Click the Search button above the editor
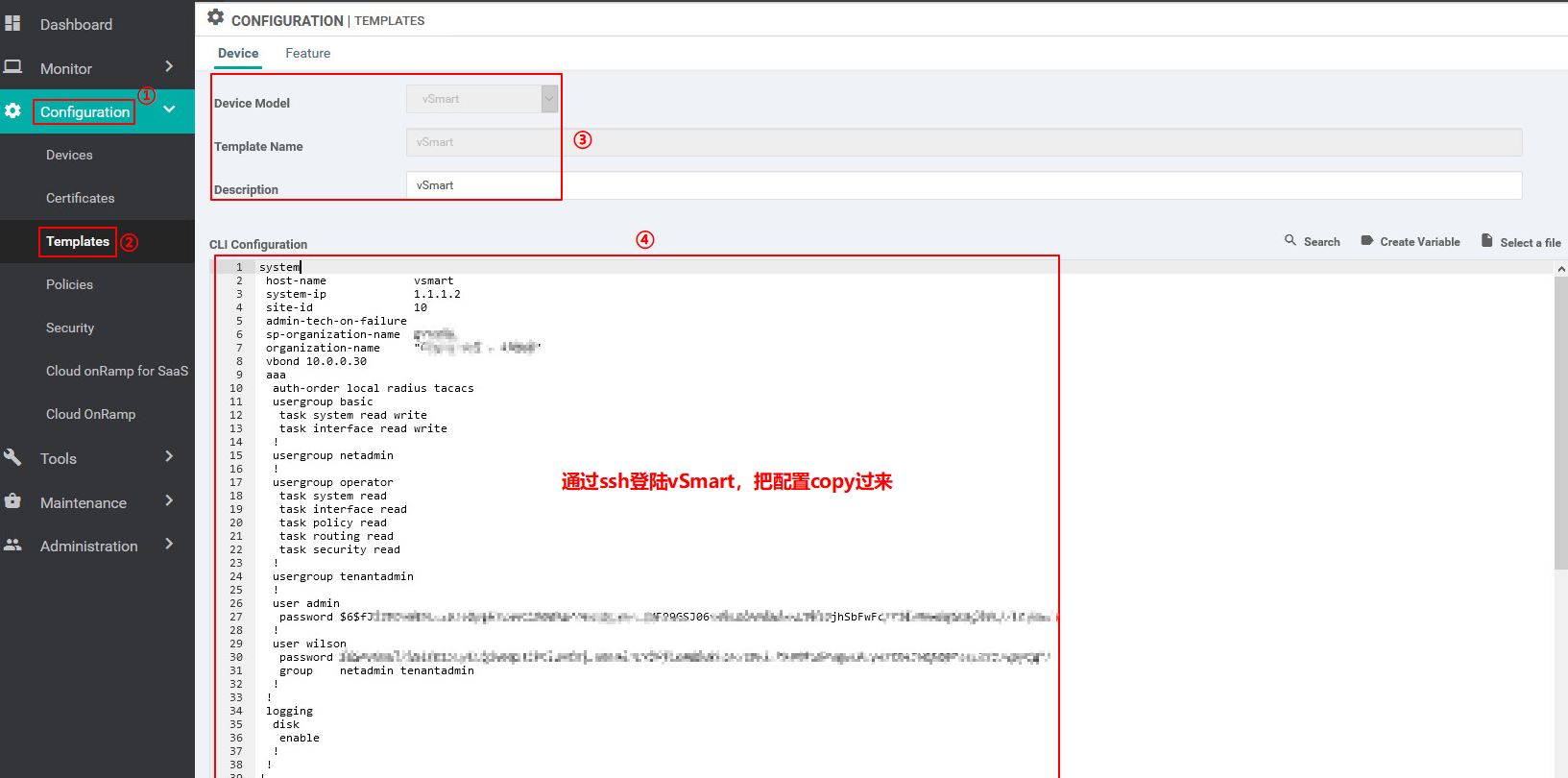This screenshot has height=778, width=1568. click(1313, 241)
